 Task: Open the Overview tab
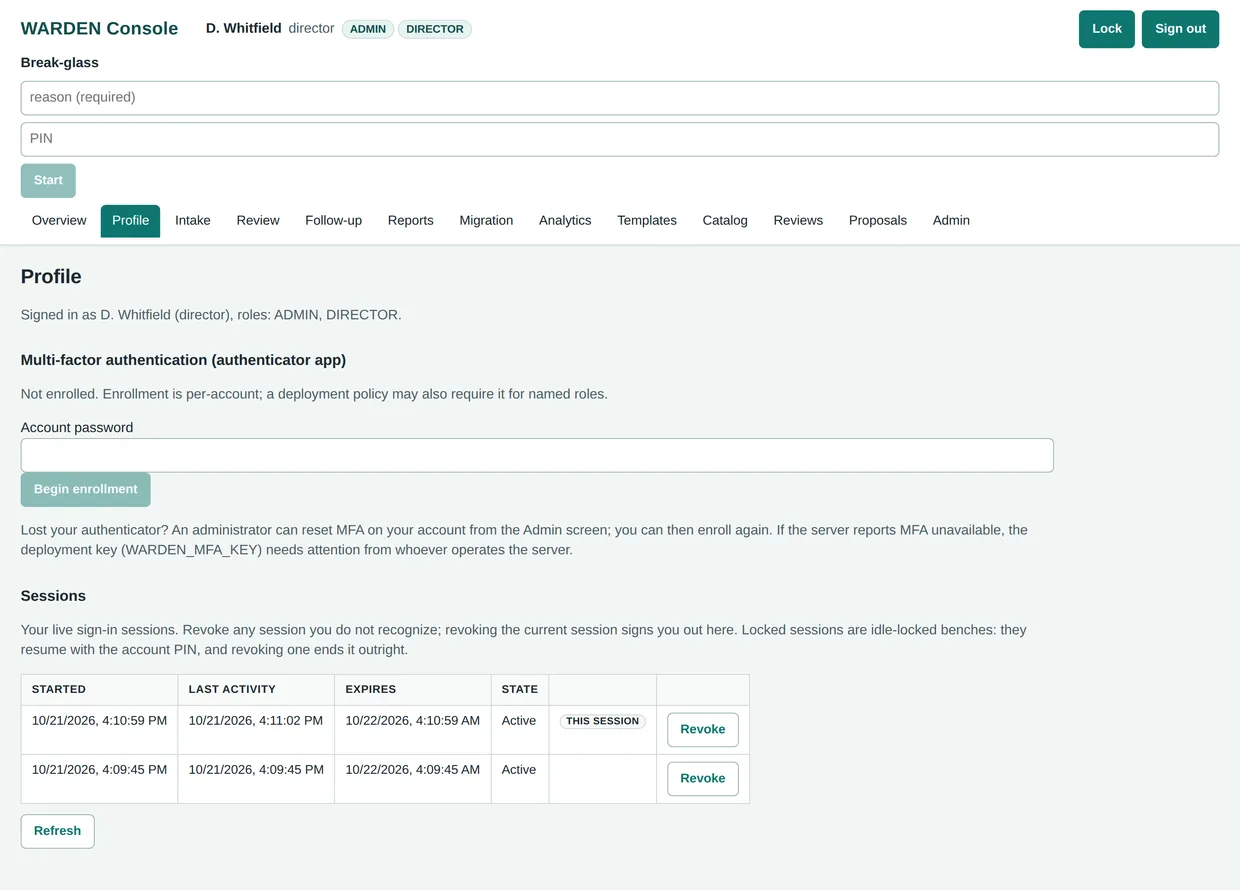59,221
